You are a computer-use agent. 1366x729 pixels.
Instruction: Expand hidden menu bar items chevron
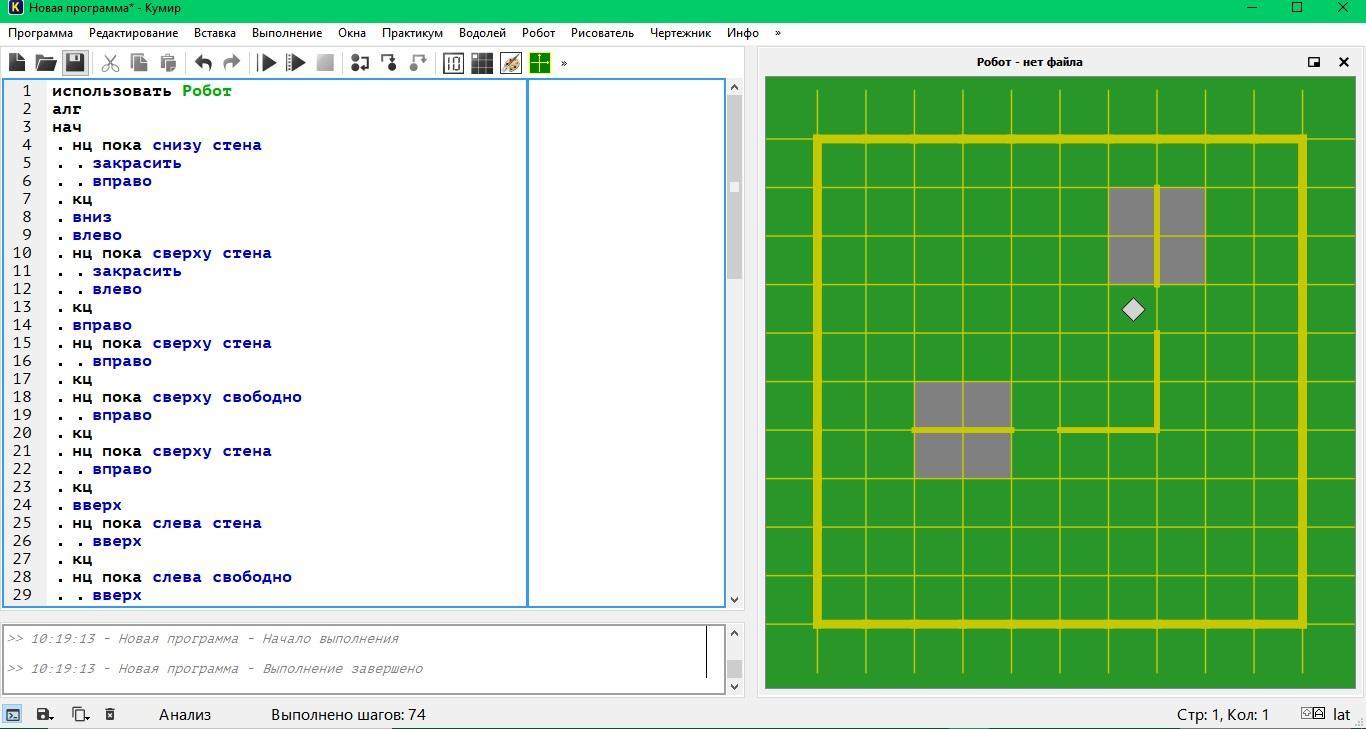778,33
